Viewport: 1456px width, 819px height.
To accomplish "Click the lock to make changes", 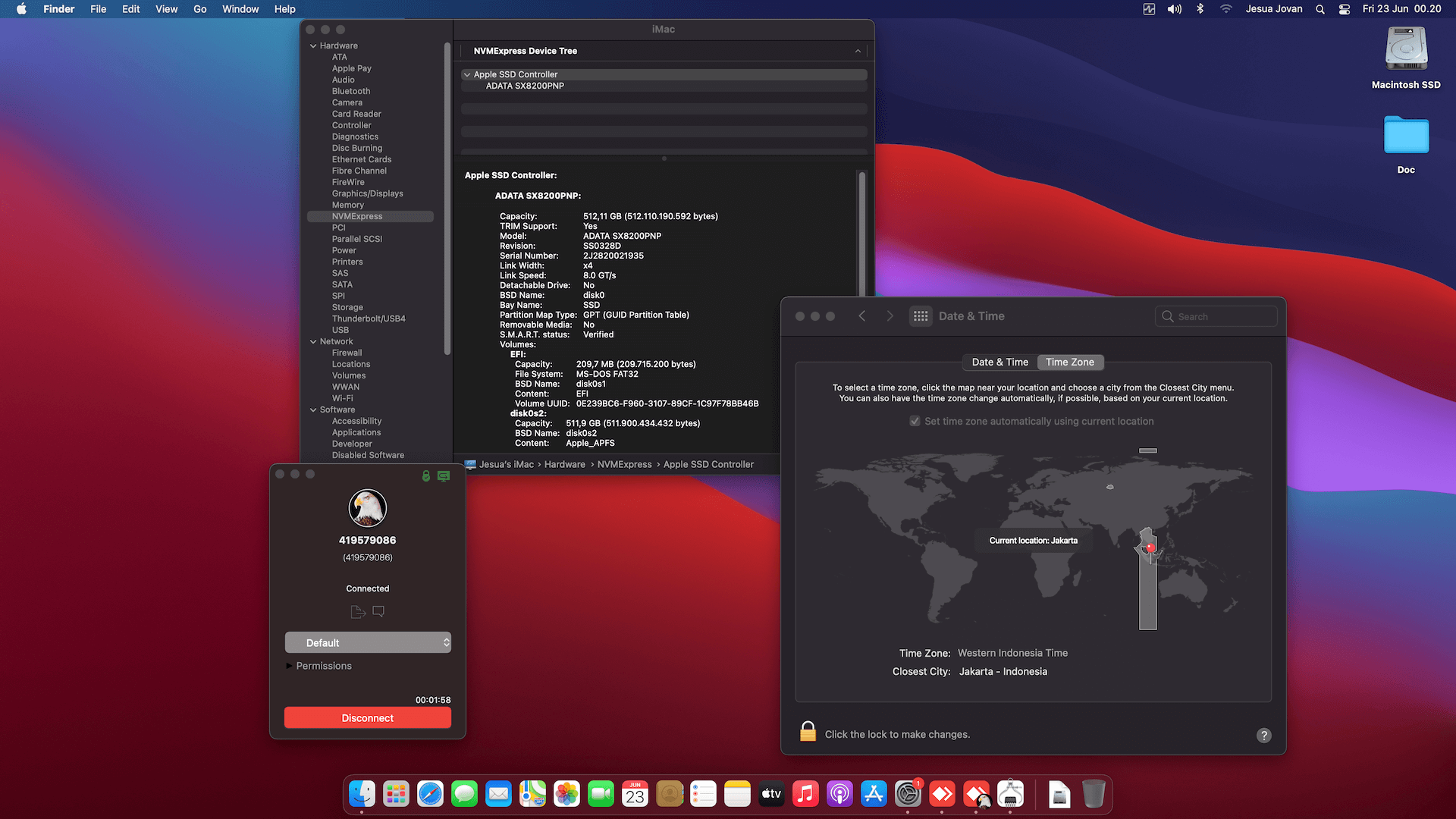I will coord(808,732).
